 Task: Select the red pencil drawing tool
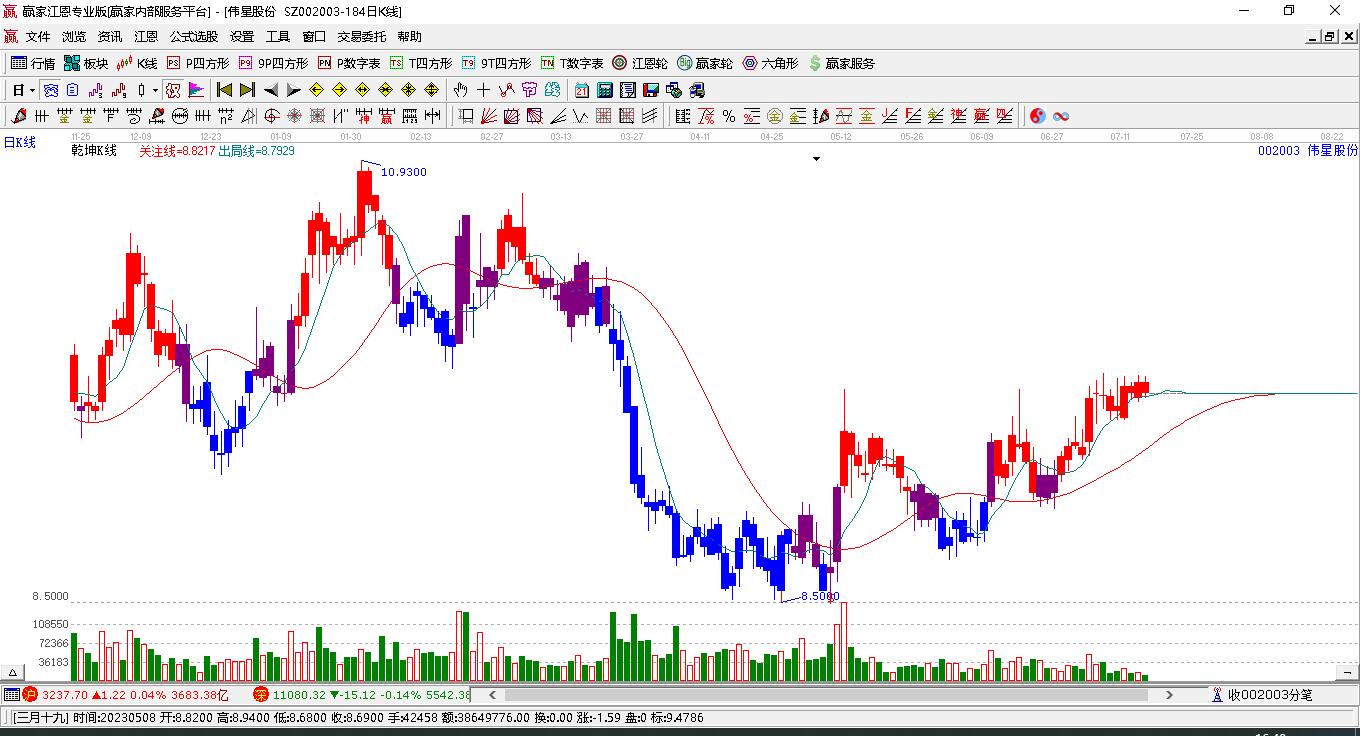pyautogui.click(x=17, y=116)
